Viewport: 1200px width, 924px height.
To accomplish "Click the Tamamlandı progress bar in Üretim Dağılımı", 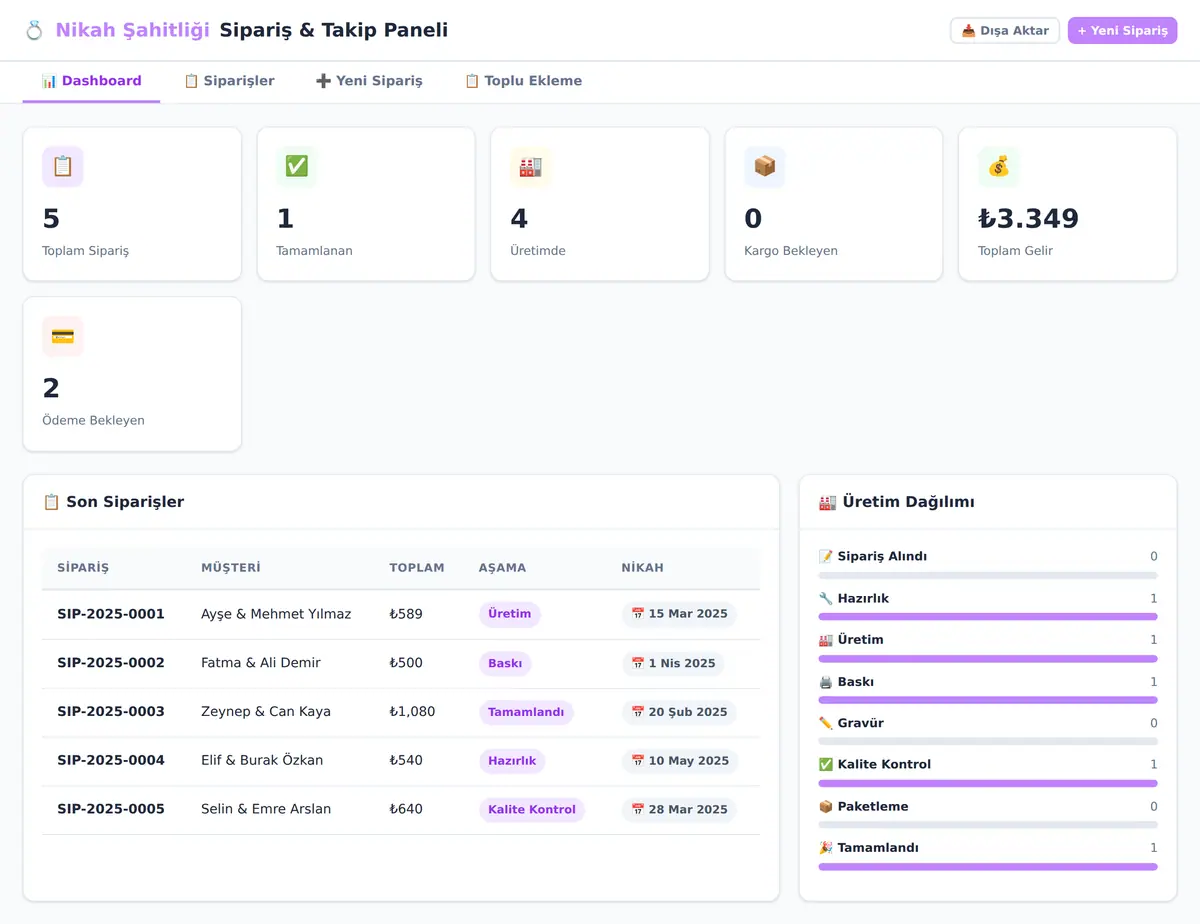I will click(x=988, y=866).
